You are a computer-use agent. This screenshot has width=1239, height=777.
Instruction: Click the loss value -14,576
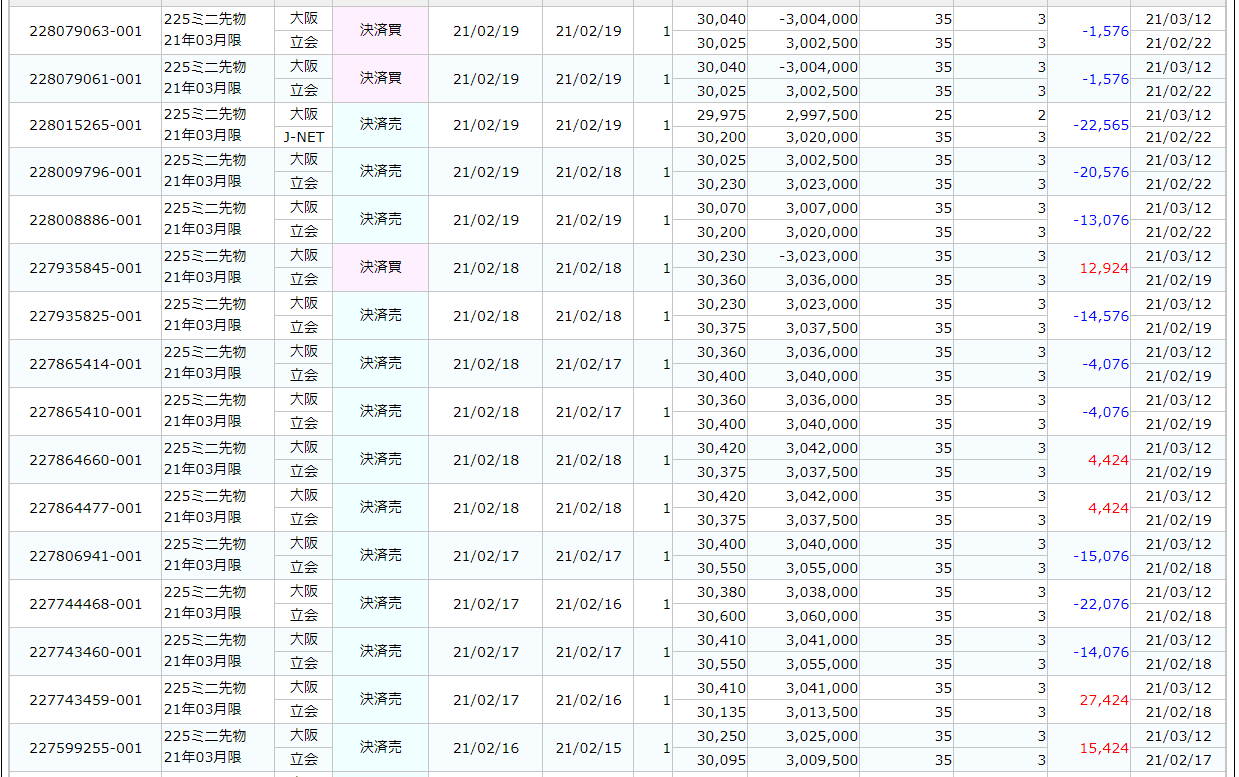pyautogui.click(x=1100, y=316)
